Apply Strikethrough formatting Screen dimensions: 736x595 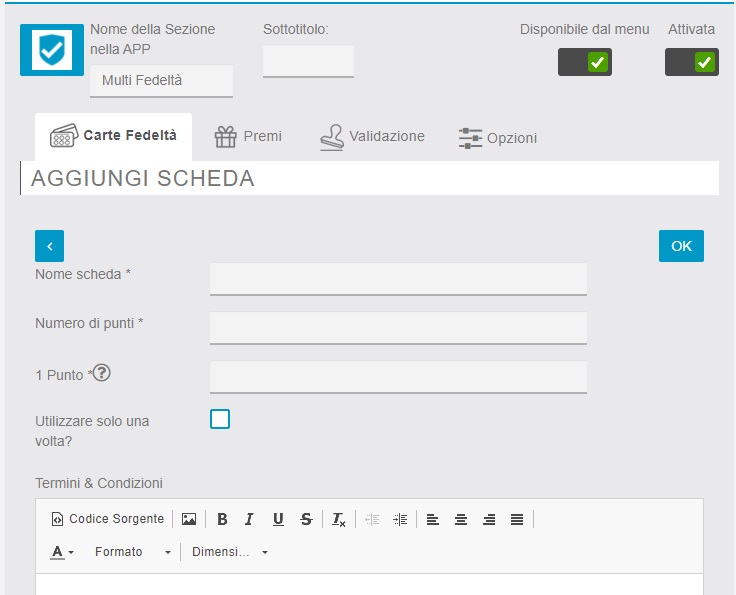tap(306, 519)
